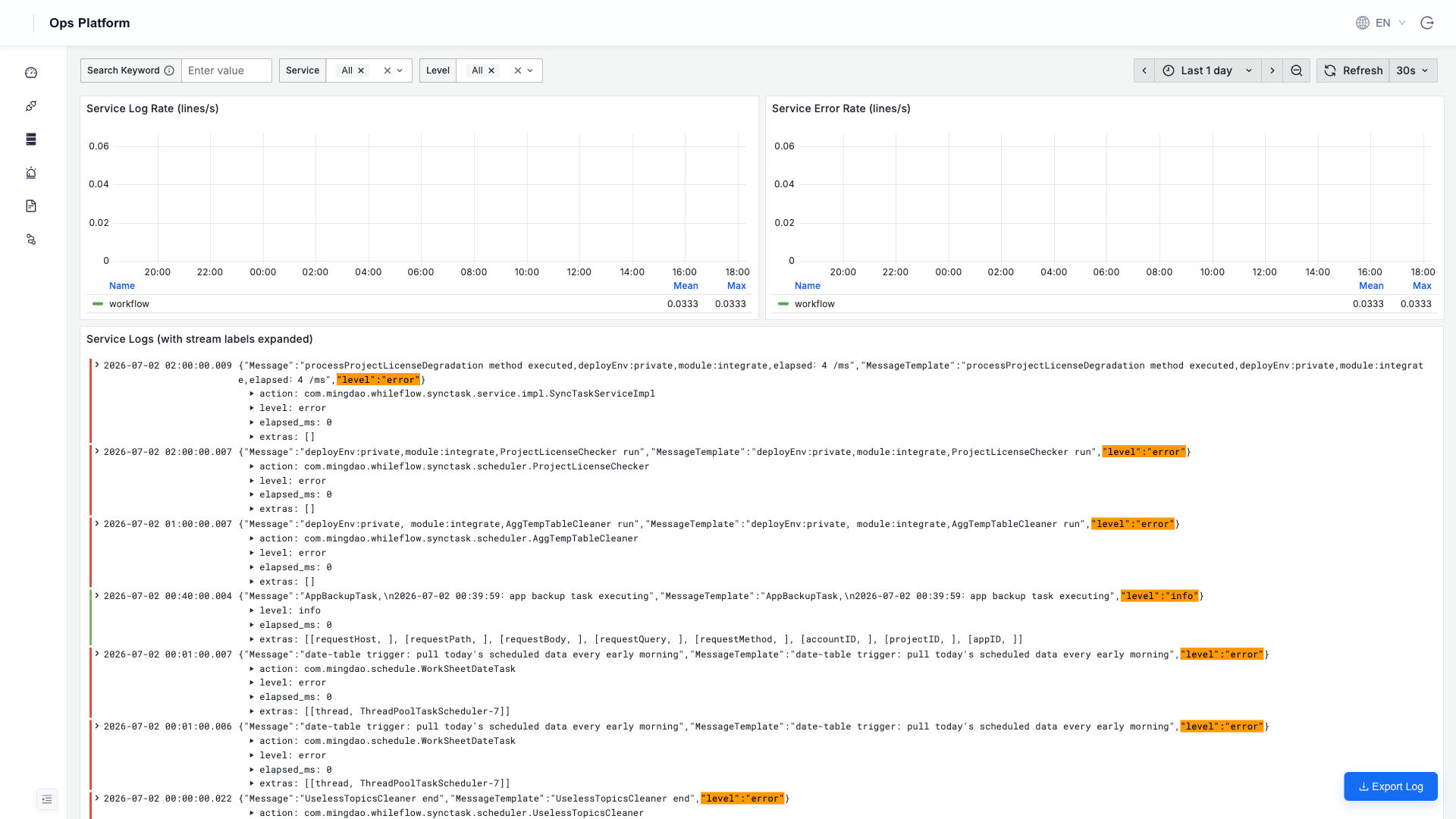Click the zoom out time range icon

click(1297, 71)
